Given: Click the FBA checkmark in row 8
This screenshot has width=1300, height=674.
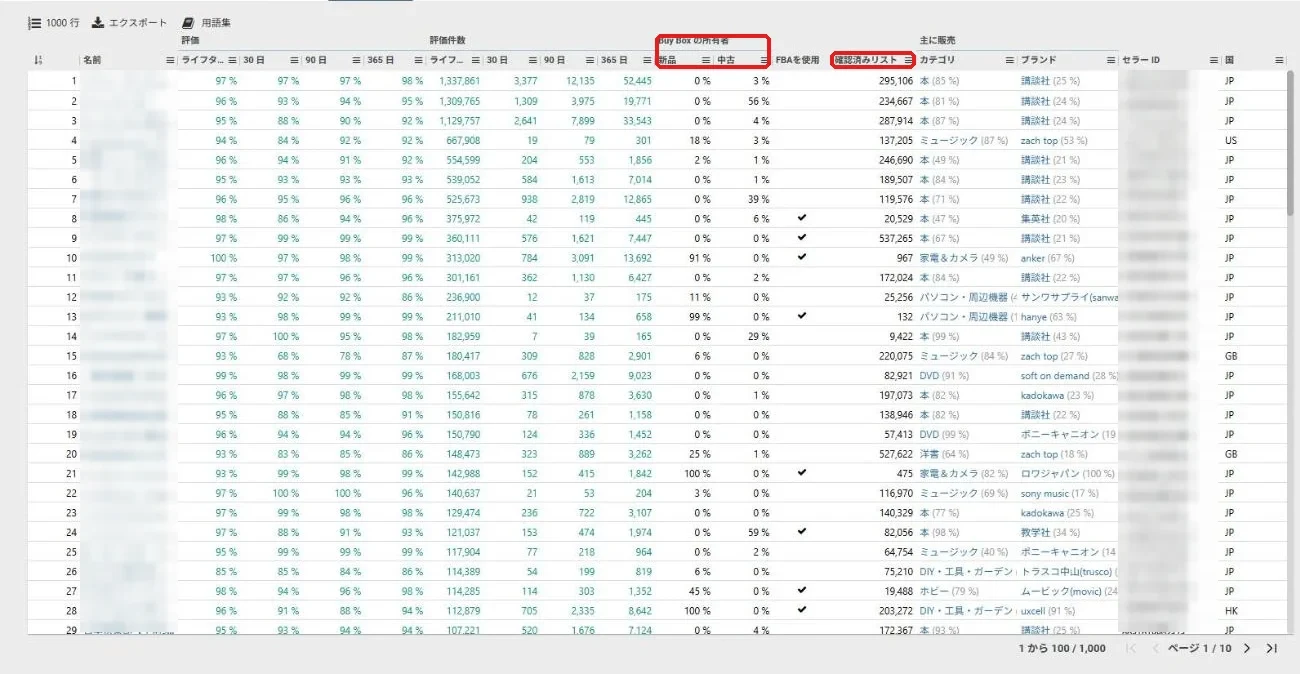Looking at the screenshot, I should click(x=801, y=218).
